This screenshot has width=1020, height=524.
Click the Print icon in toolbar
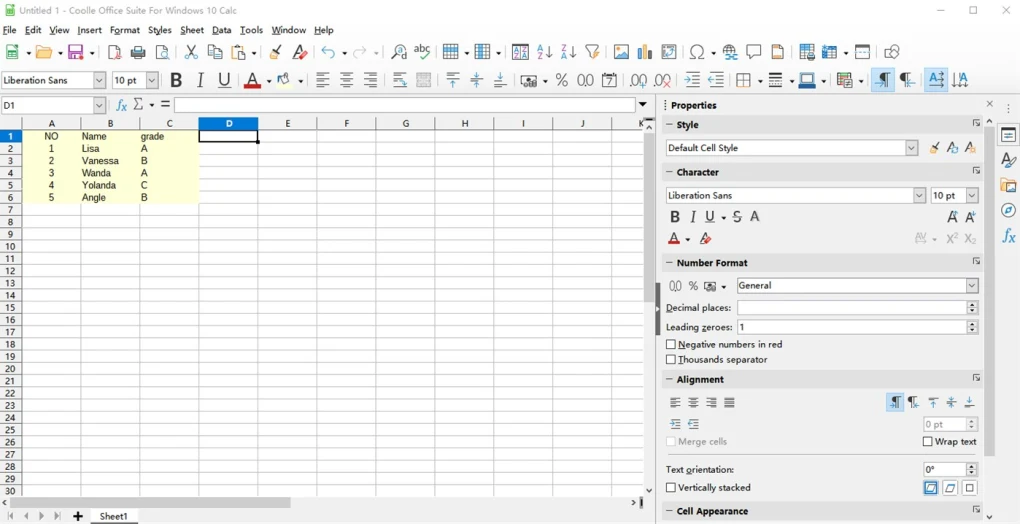(x=138, y=52)
